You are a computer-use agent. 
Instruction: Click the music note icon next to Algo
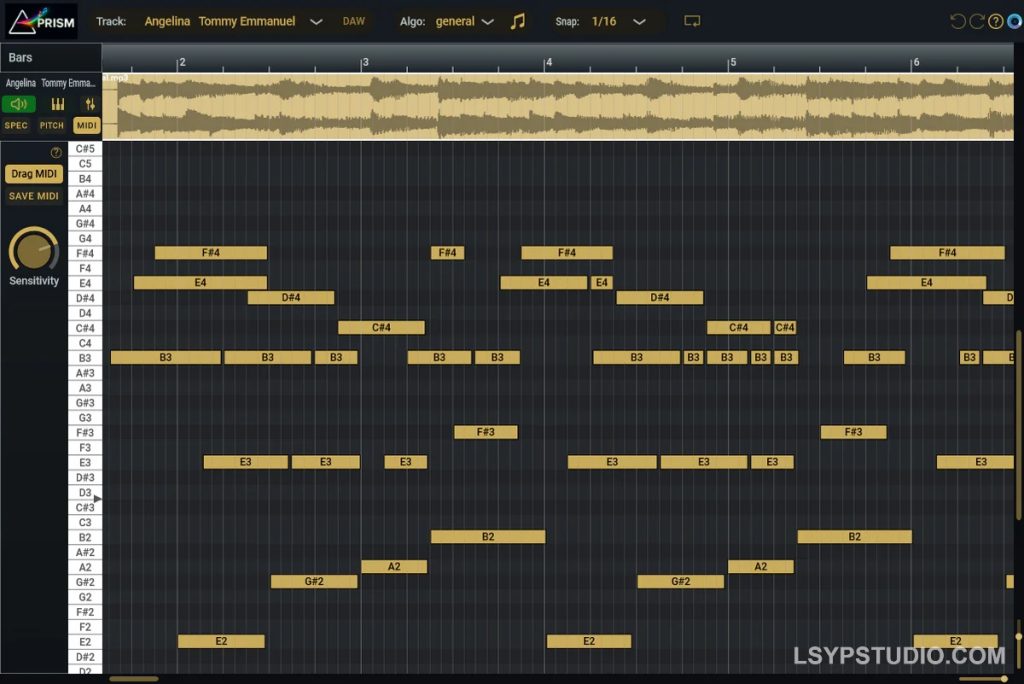[x=517, y=20]
